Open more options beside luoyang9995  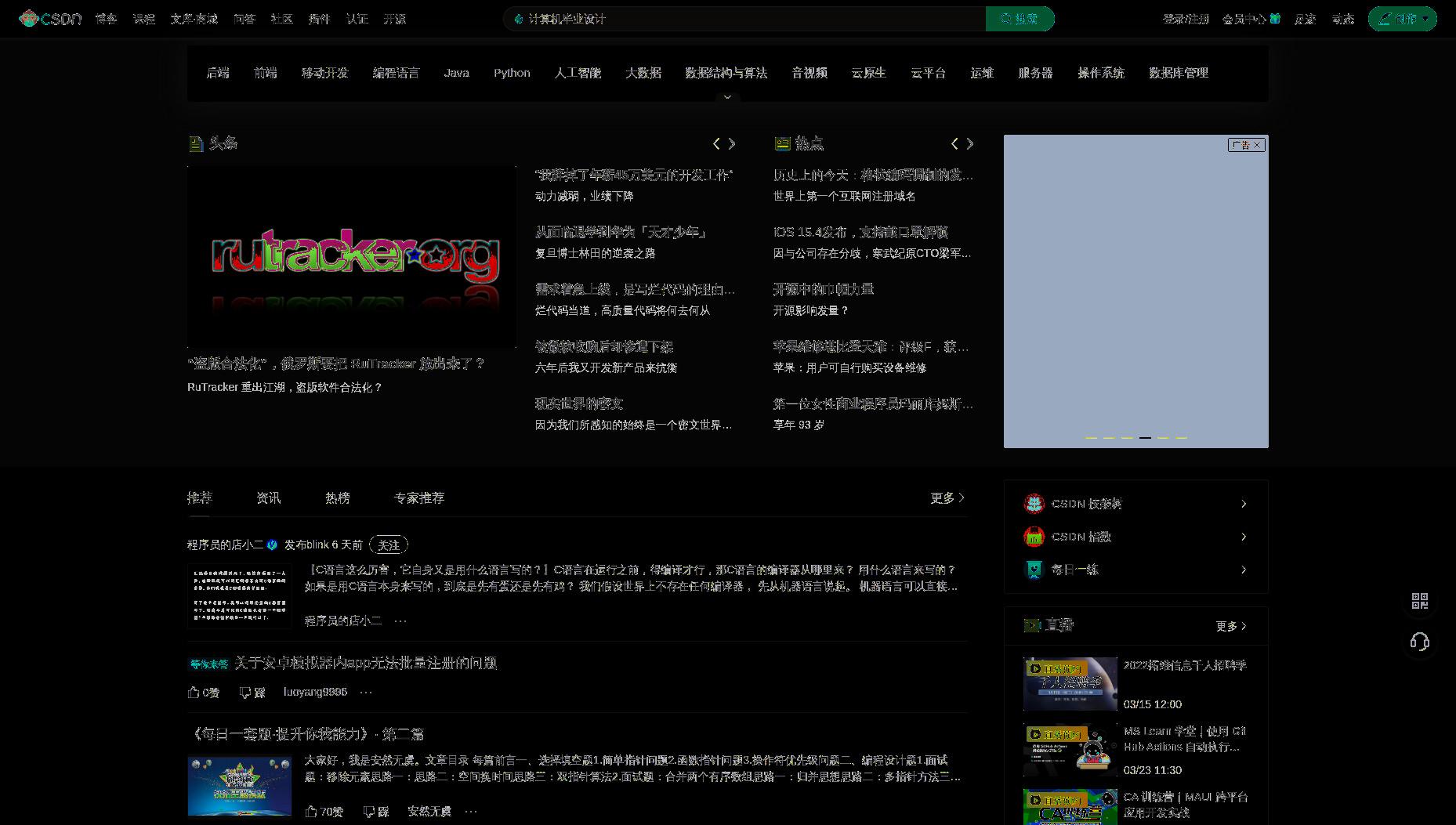[366, 692]
